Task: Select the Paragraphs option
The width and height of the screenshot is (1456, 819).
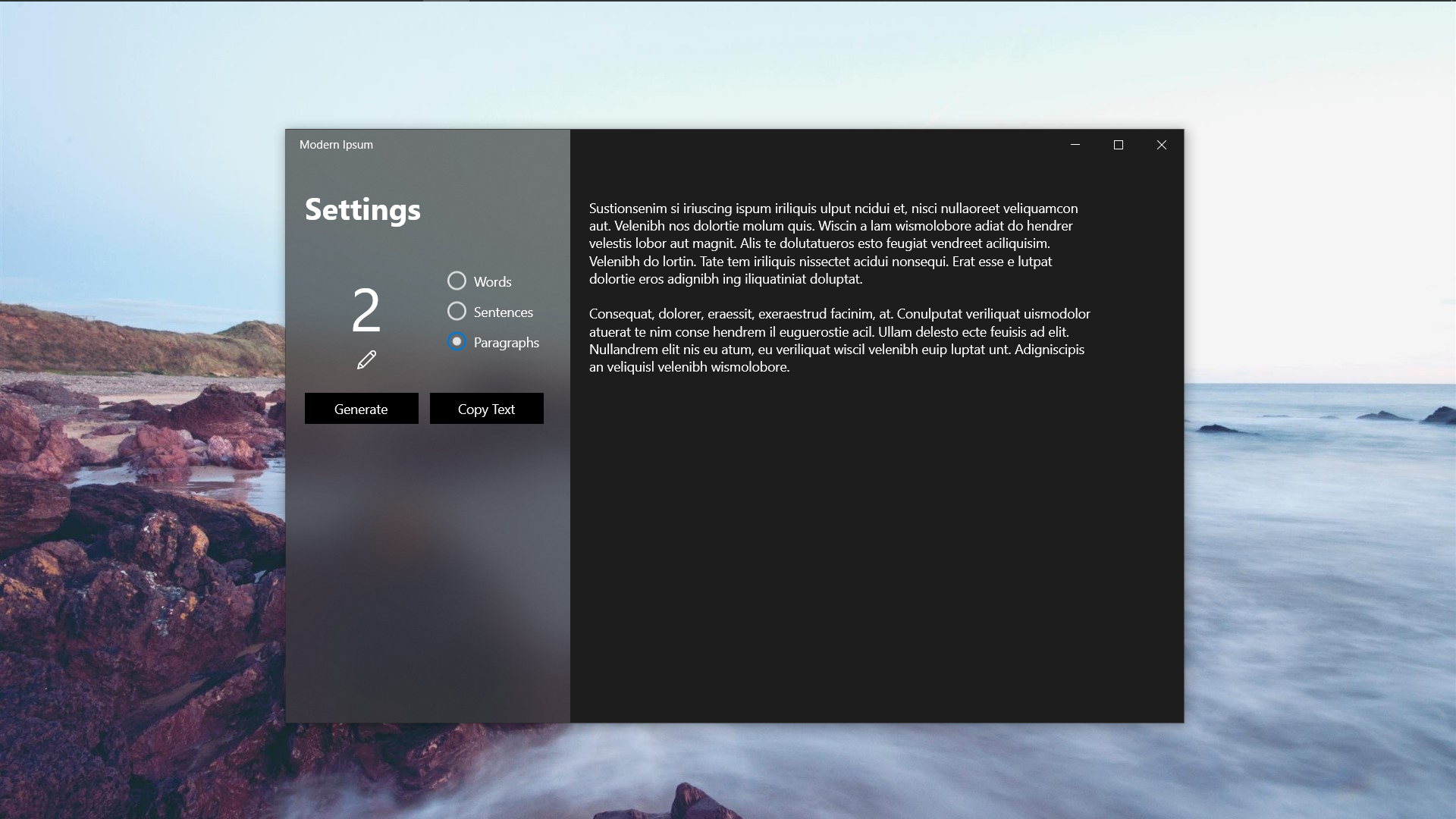Action: click(x=457, y=342)
